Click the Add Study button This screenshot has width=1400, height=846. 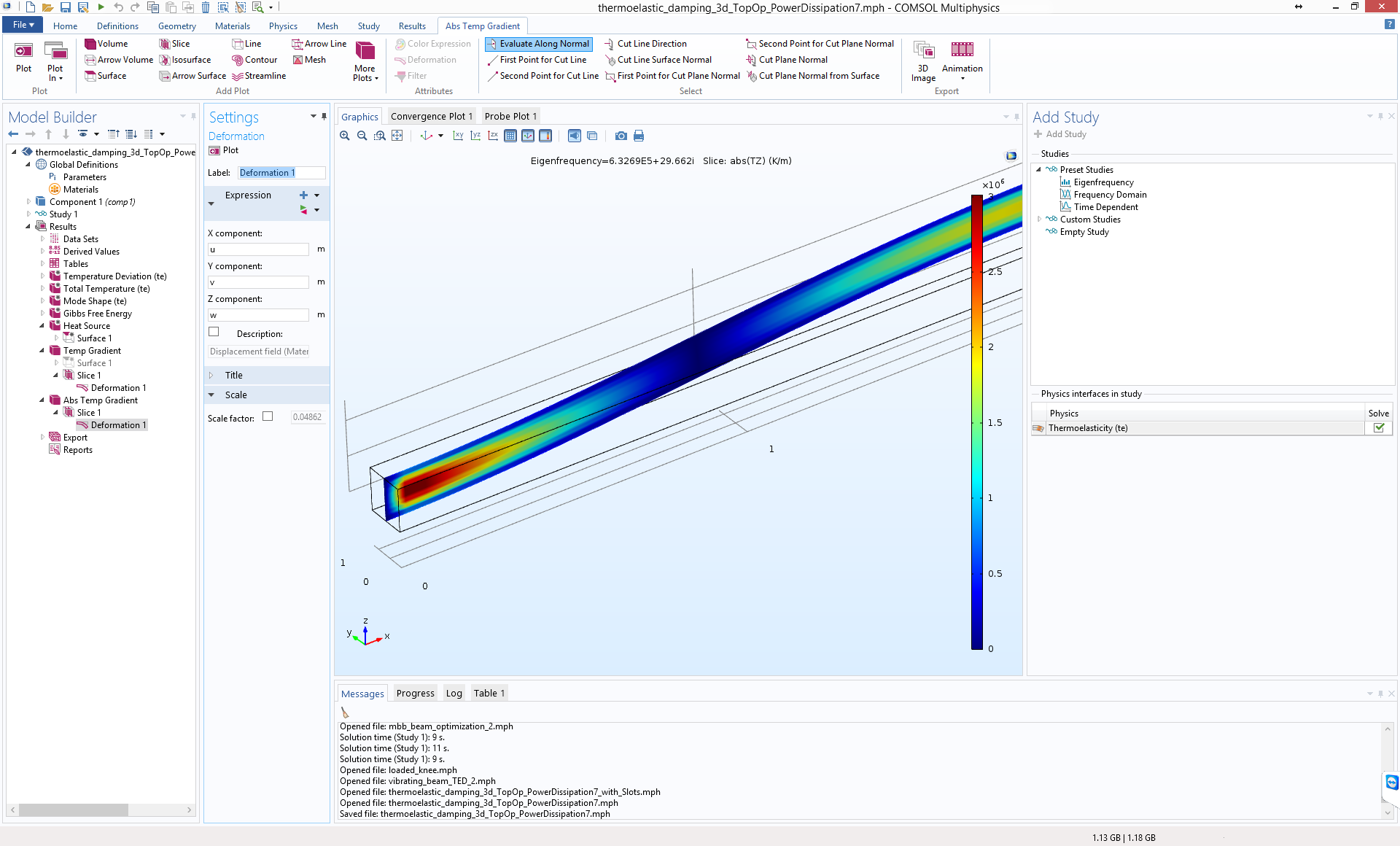tap(1059, 134)
